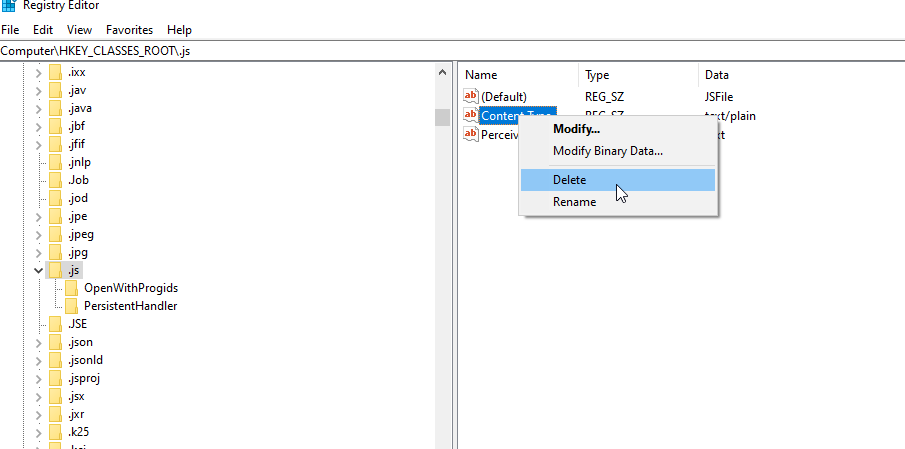Image resolution: width=905 pixels, height=449 pixels.
Task: Expand the .jsx key chevron
Action: coord(38,396)
